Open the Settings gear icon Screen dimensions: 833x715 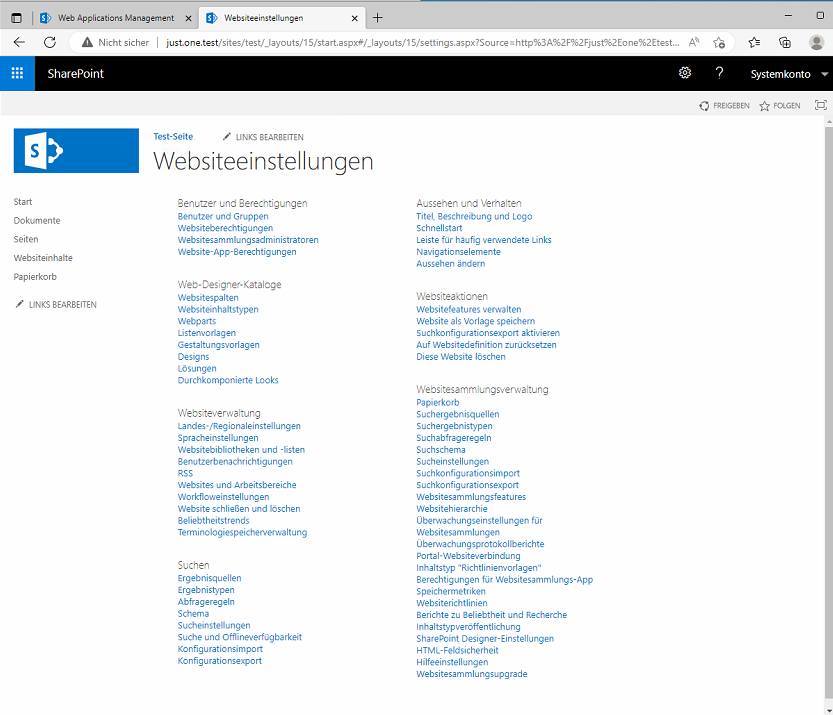(x=685, y=72)
